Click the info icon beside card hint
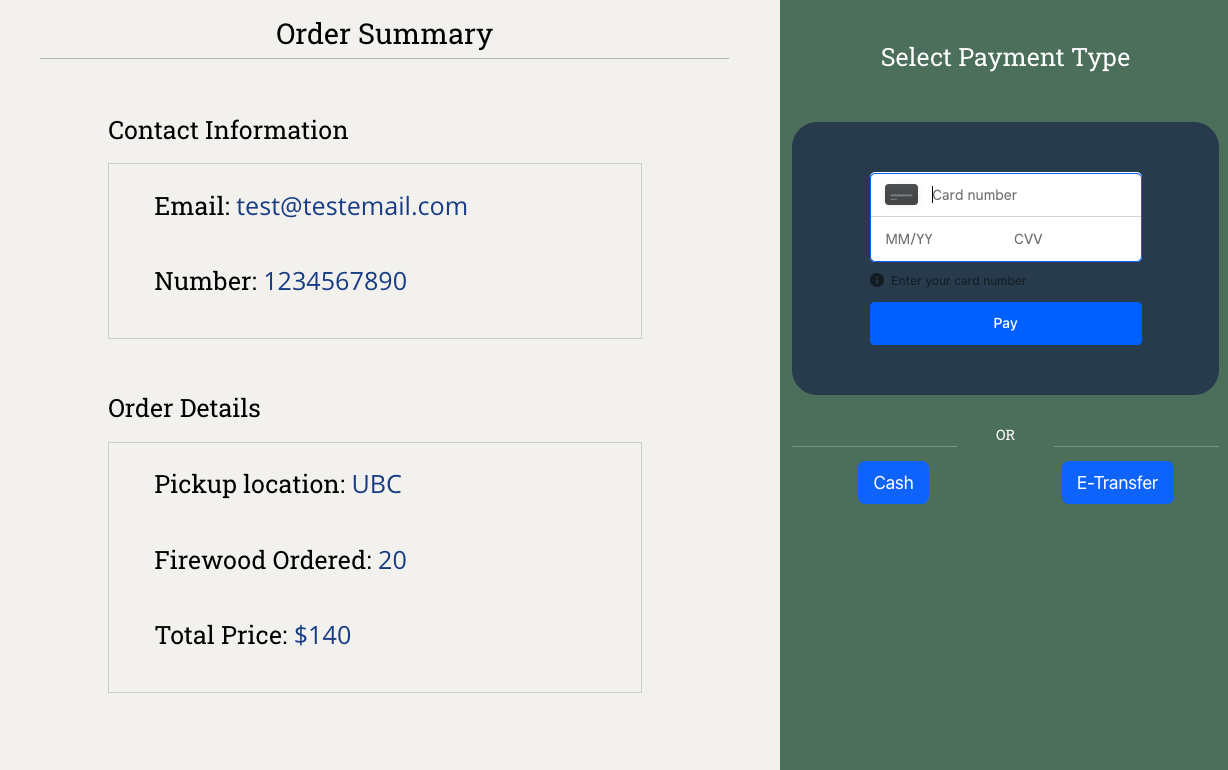 (877, 281)
